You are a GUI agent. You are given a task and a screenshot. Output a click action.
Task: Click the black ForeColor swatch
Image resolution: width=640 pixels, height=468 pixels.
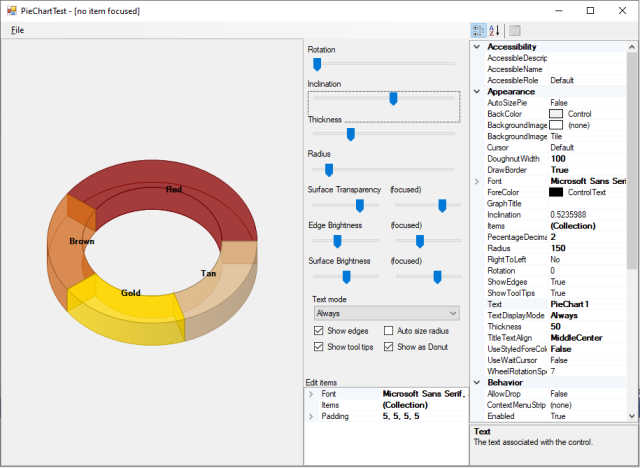coord(556,192)
